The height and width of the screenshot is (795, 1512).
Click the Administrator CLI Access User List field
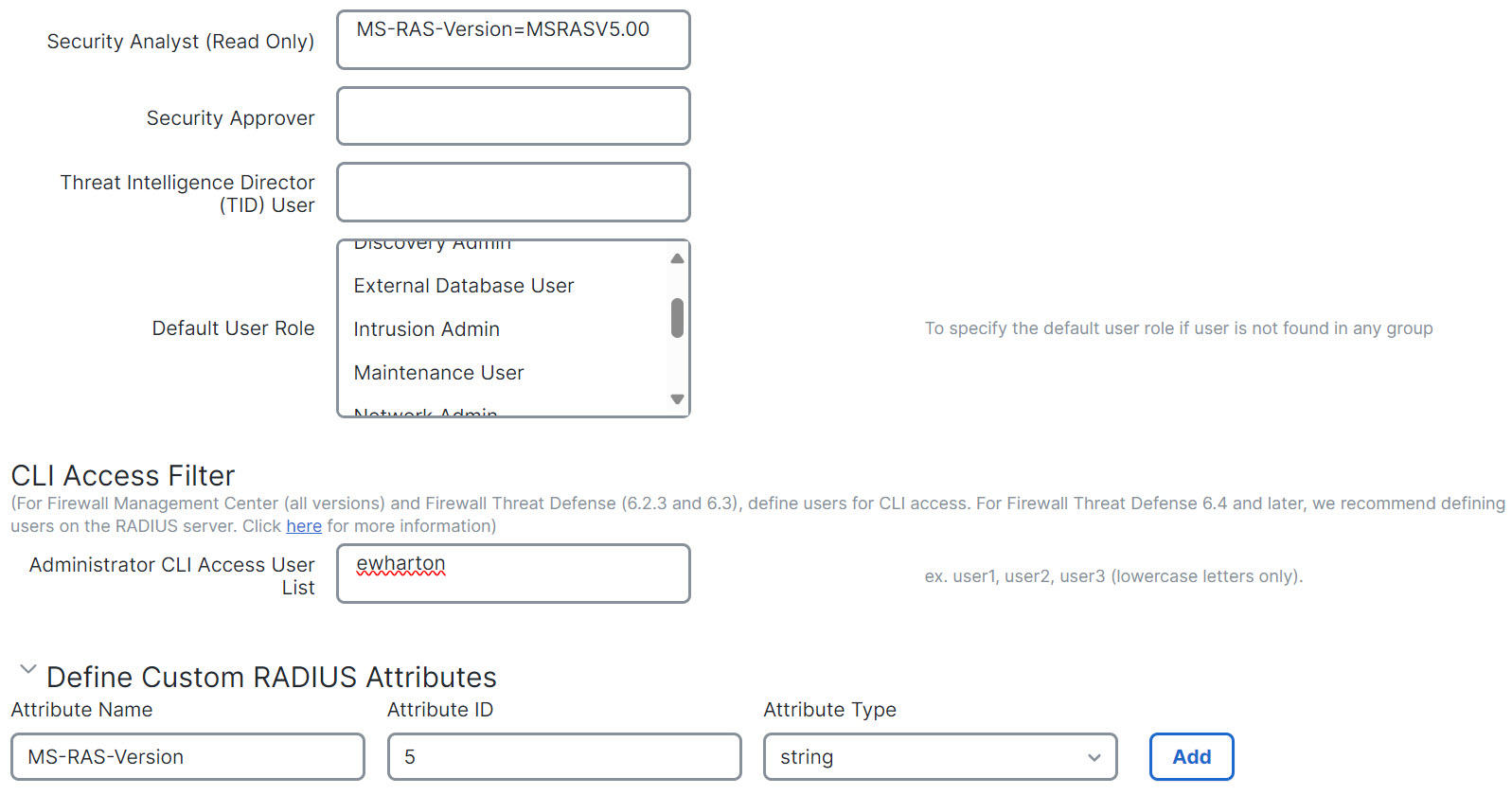point(513,574)
